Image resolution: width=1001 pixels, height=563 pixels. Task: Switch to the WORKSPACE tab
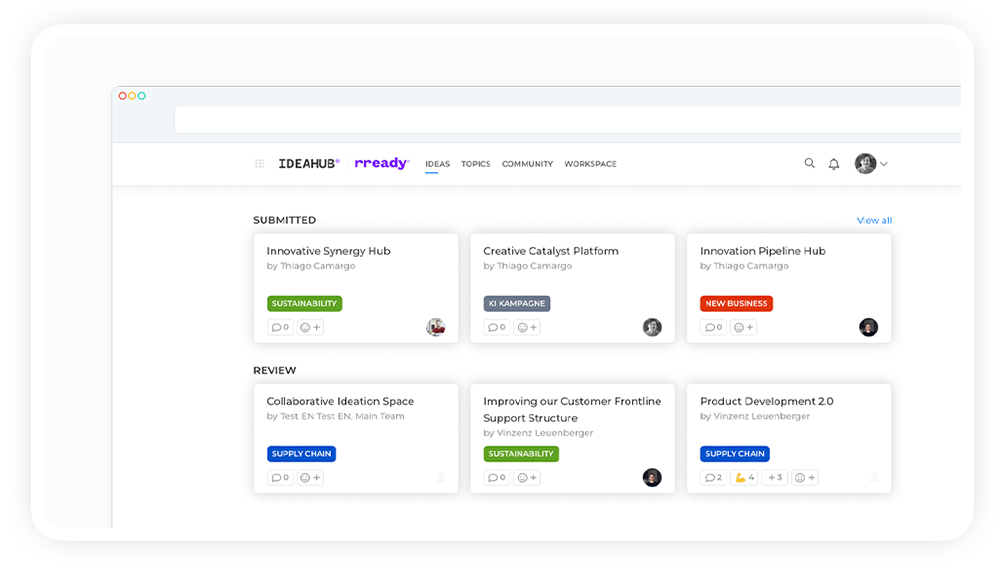pos(590,164)
